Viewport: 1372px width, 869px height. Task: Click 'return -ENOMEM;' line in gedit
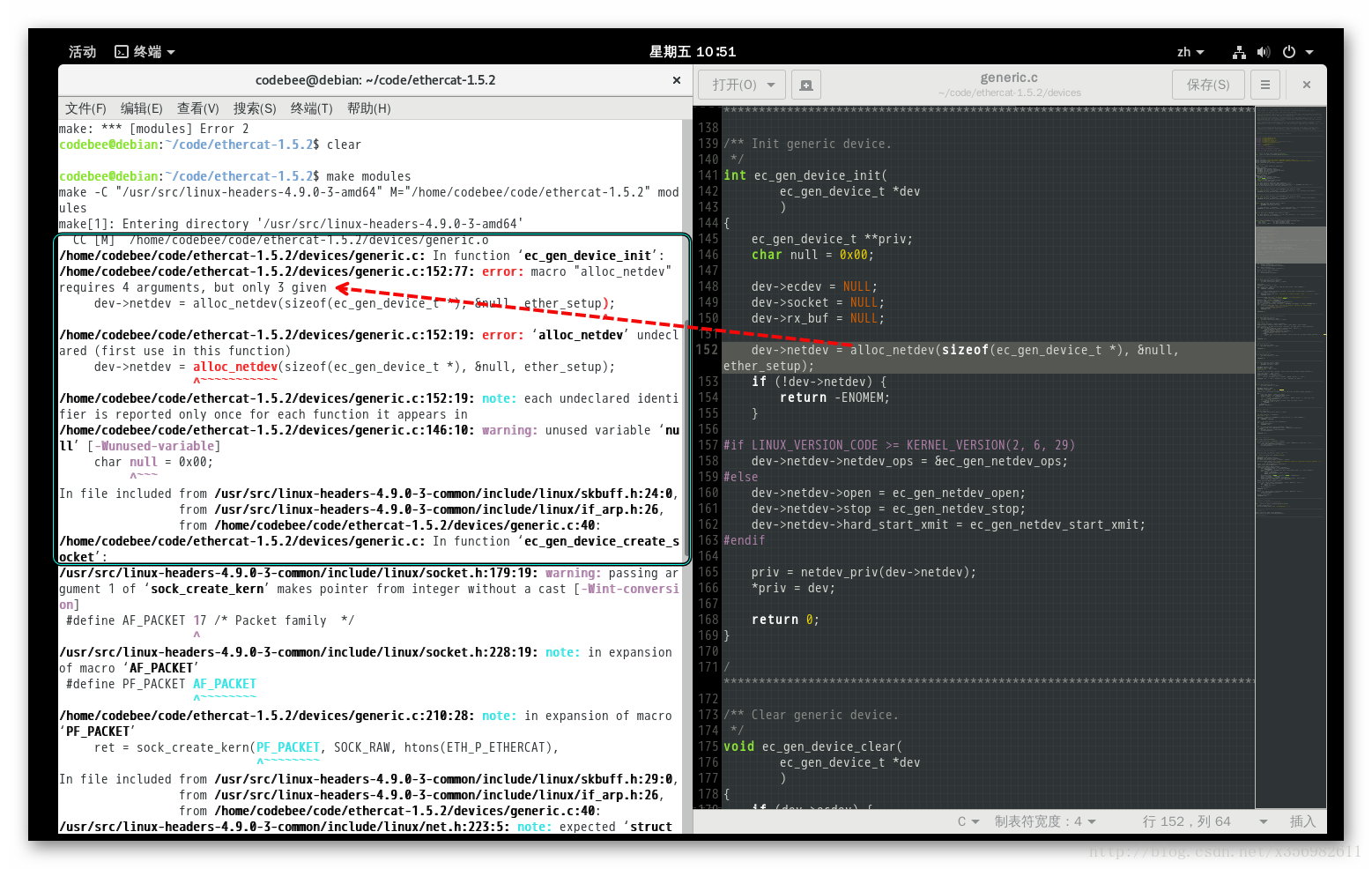pos(834,397)
